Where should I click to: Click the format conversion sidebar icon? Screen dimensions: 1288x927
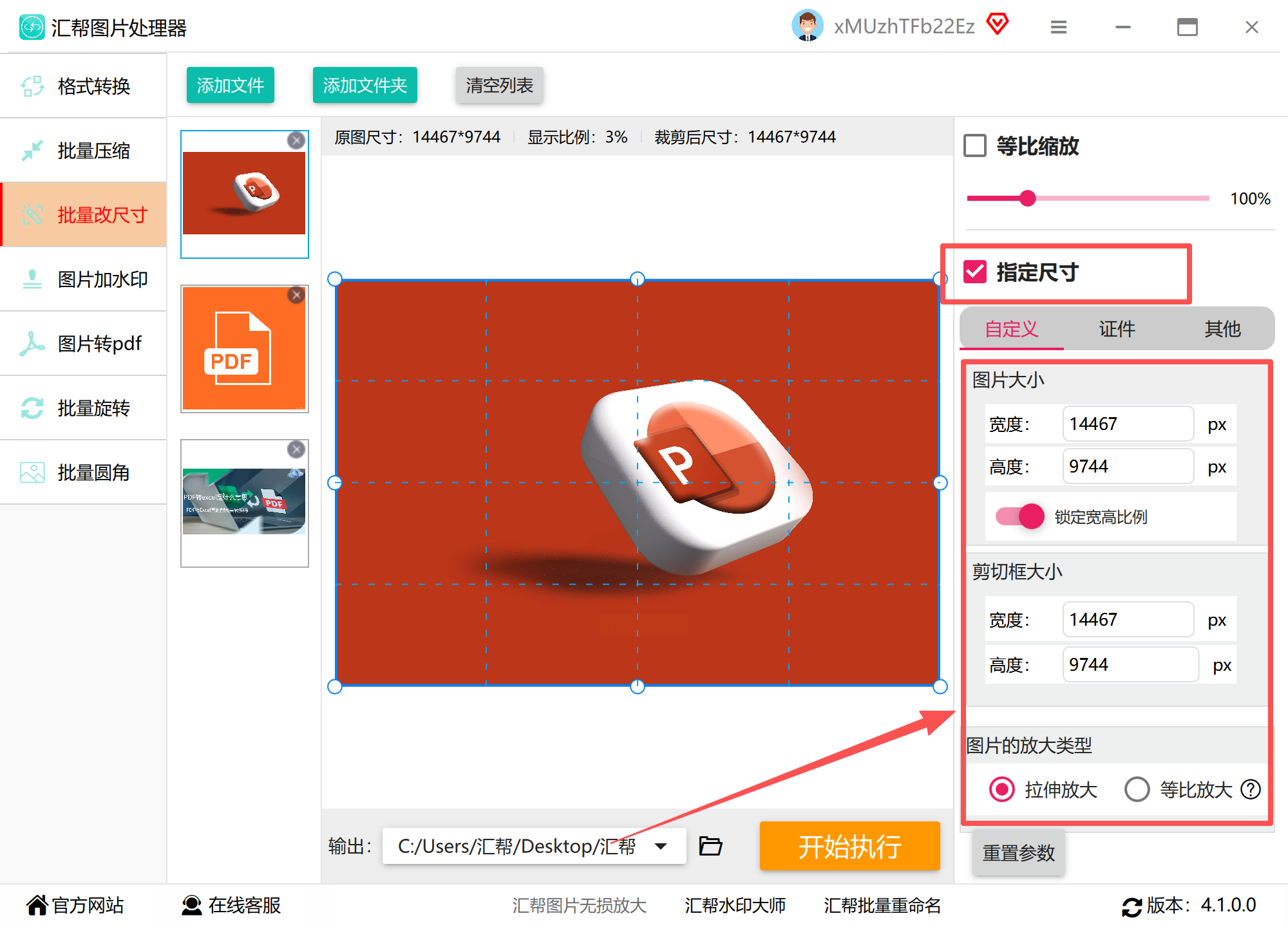click(x=32, y=86)
